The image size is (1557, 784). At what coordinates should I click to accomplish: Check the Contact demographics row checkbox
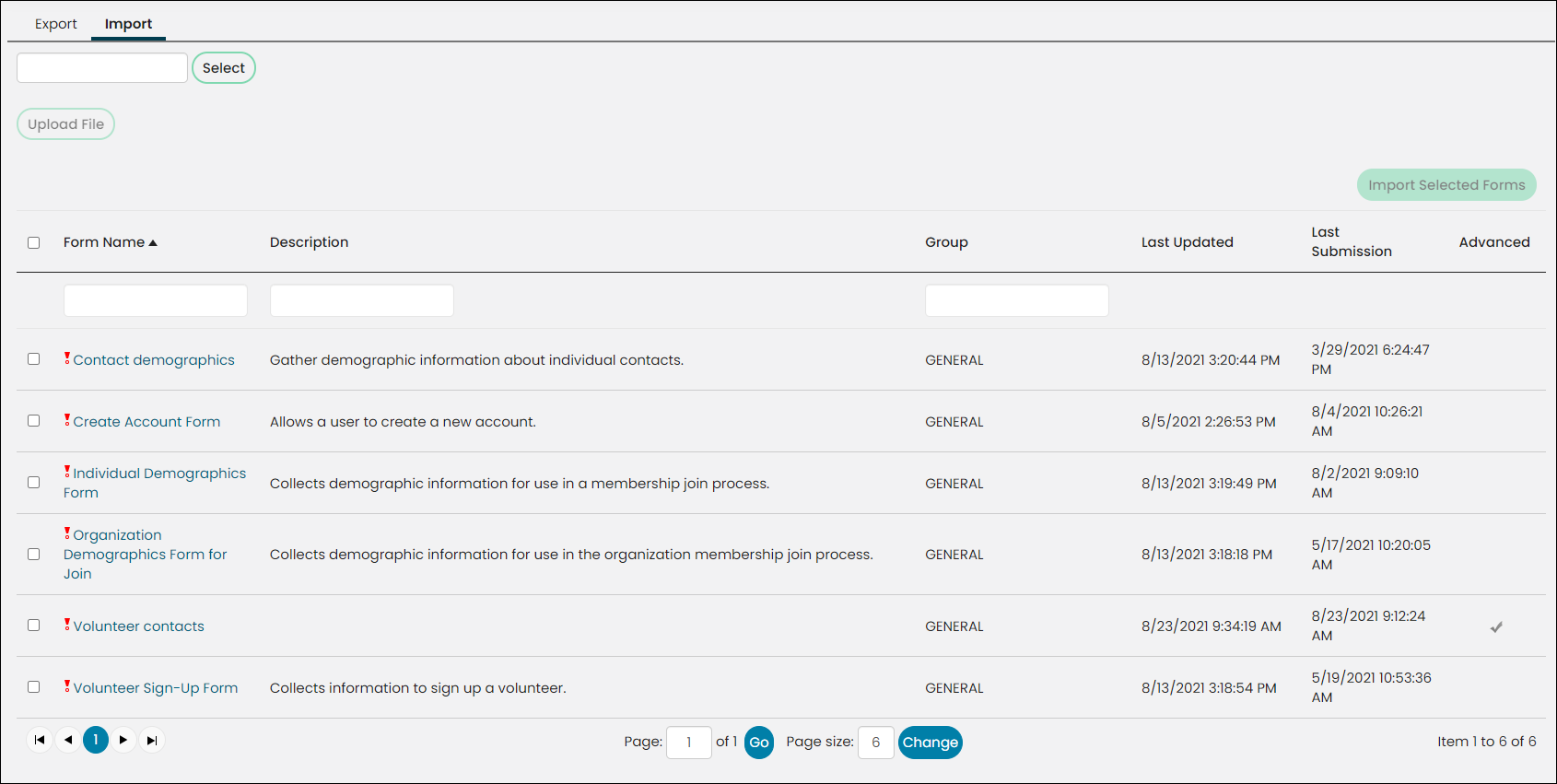(34, 358)
